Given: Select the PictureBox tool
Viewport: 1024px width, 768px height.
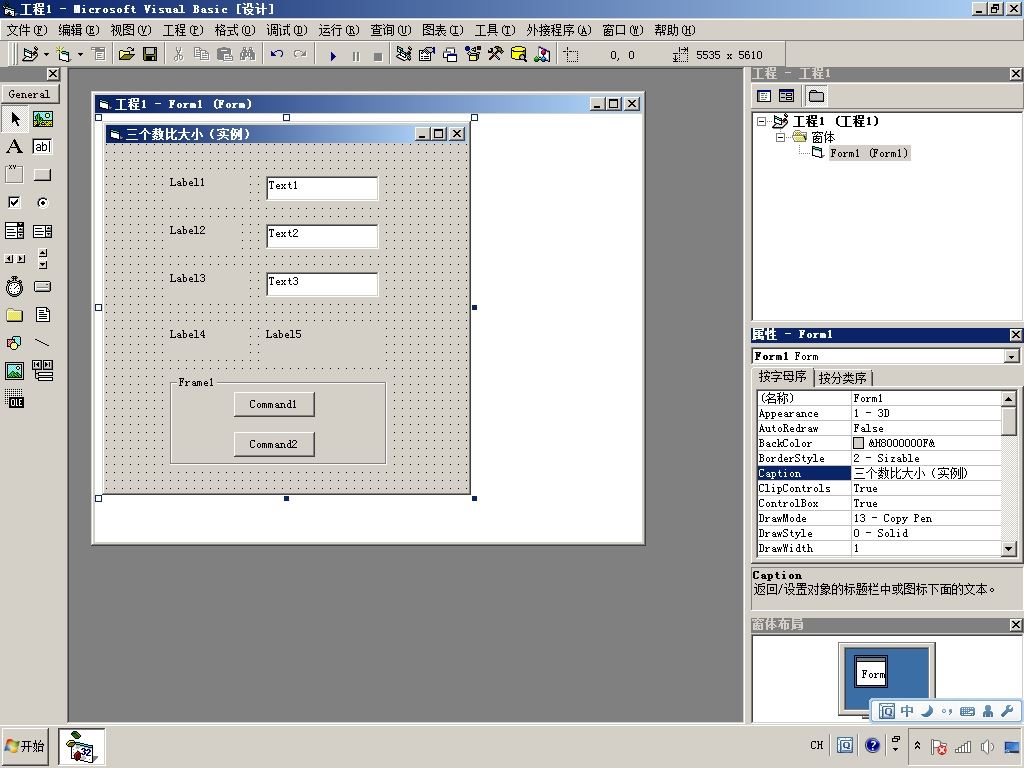Looking at the screenshot, I should [x=42, y=119].
